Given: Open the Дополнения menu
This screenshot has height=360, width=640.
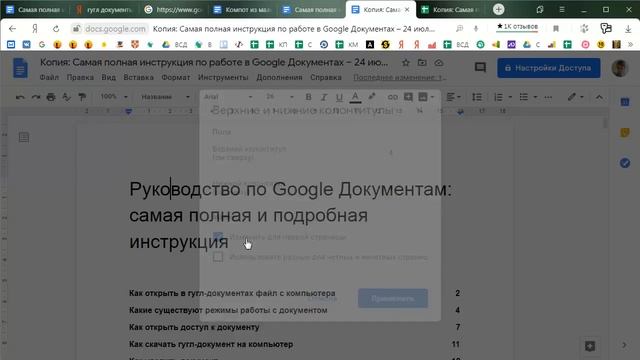Looking at the screenshot, I should (279, 78).
